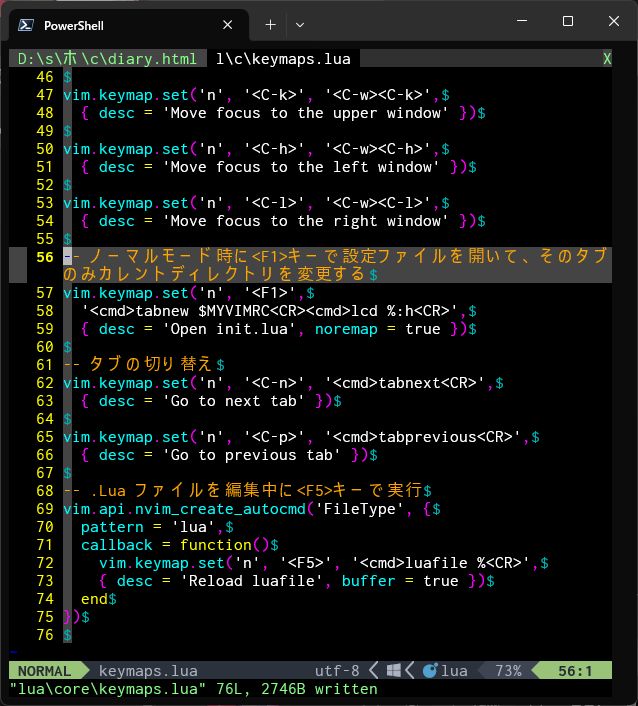The image size is (638, 706).
Task: Close the PowerShell terminal tab
Action: point(228,24)
